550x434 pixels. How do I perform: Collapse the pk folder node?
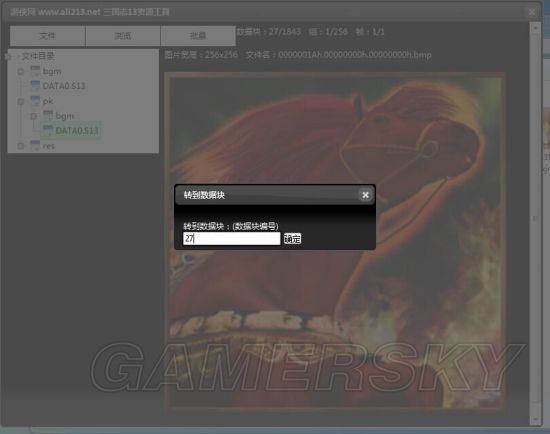[21, 101]
